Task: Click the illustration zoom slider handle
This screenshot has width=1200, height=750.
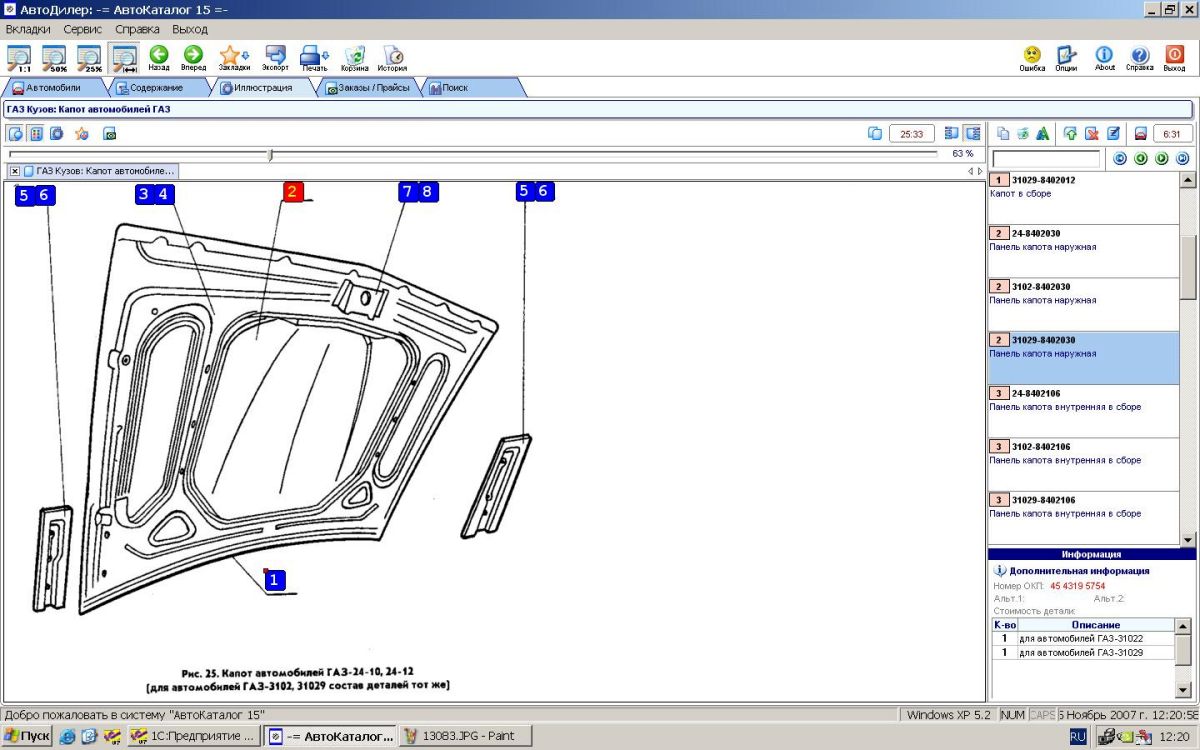Action: coord(270,154)
